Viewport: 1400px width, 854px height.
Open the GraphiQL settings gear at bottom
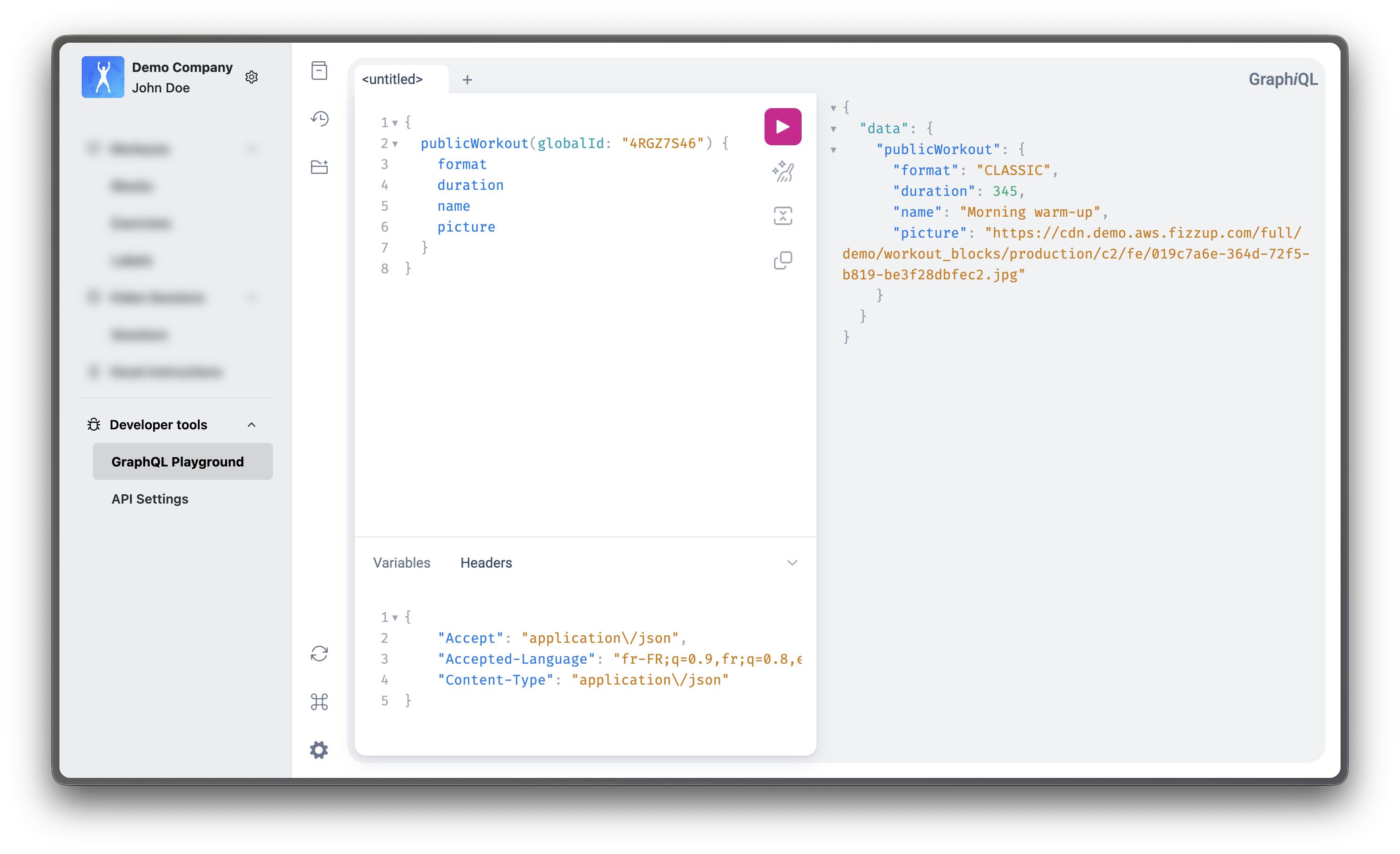(x=319, y=750)
